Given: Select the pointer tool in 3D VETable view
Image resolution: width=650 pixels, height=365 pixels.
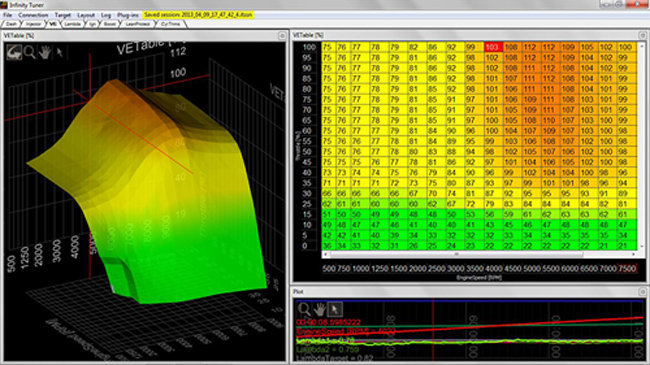Looking at the screenshot, I should pos(60,52).
